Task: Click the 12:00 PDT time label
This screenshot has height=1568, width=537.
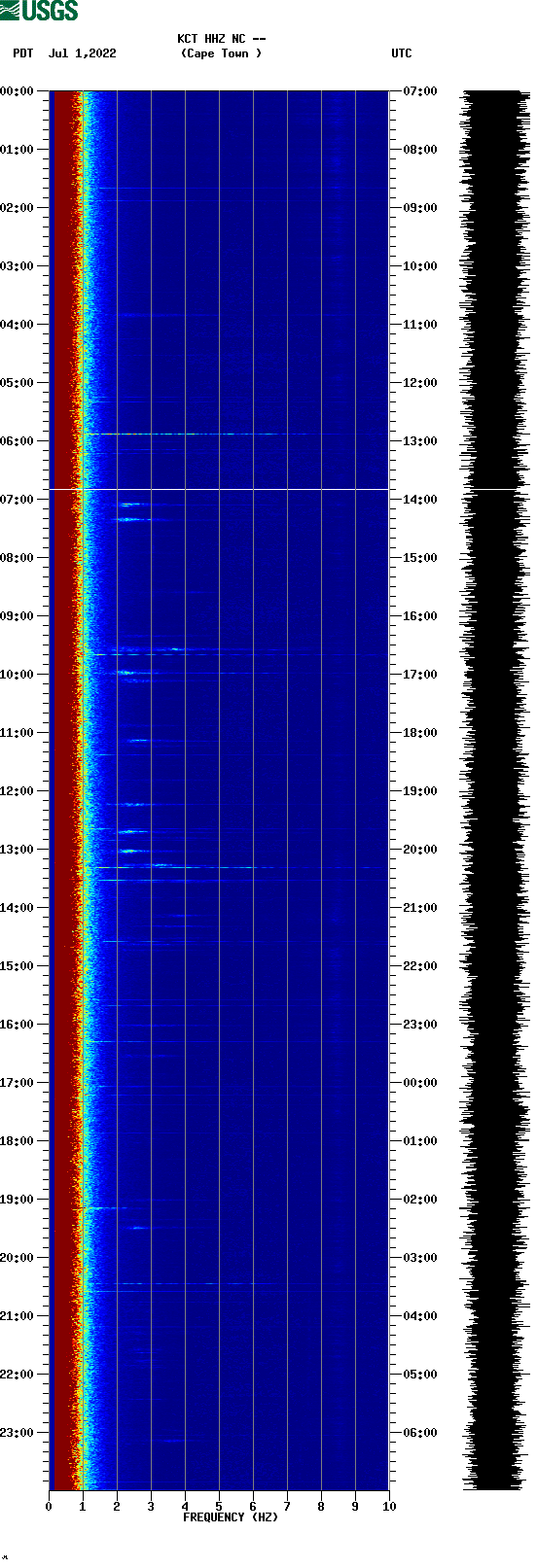Action: coord(17,791)
